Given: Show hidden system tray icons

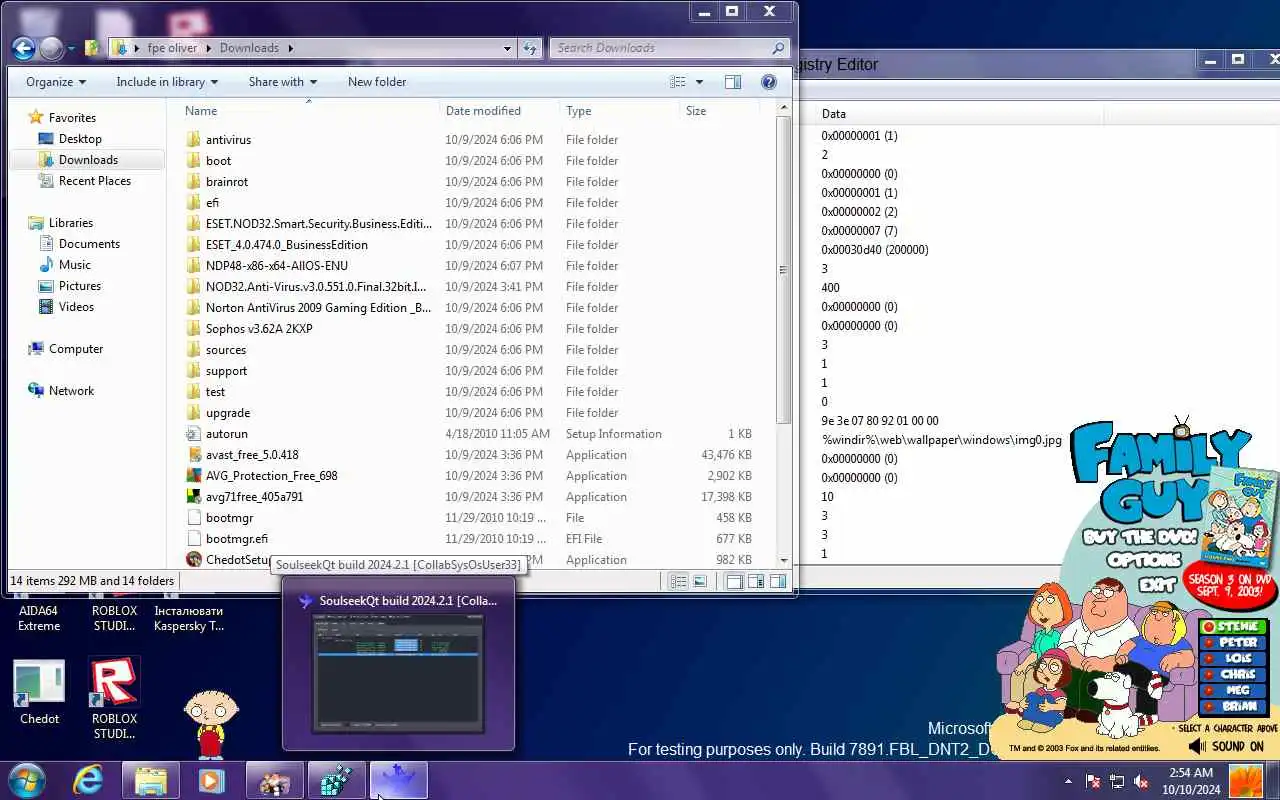Looking at the screenshot, I should point(1068,781).
